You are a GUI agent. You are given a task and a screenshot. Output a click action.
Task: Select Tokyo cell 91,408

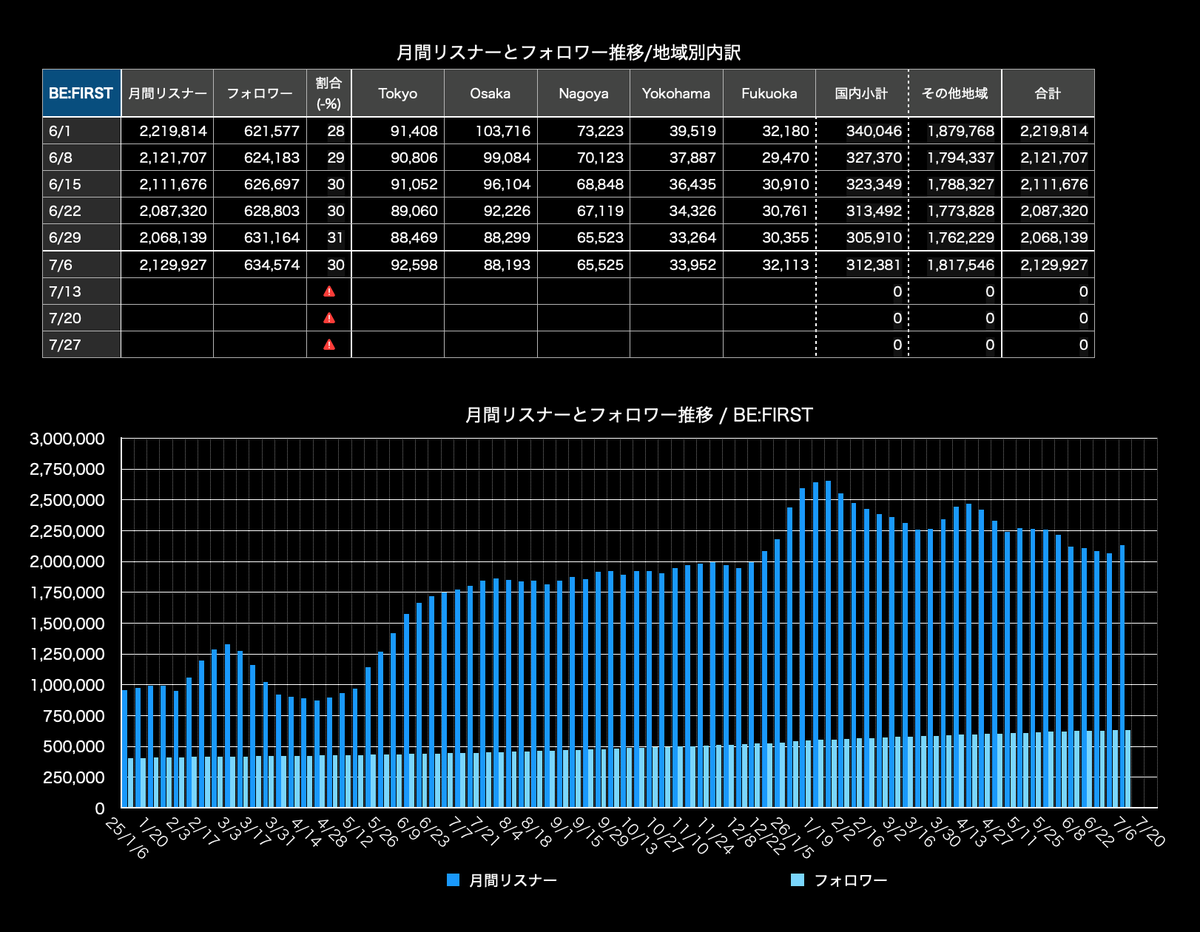coord(398,131)
